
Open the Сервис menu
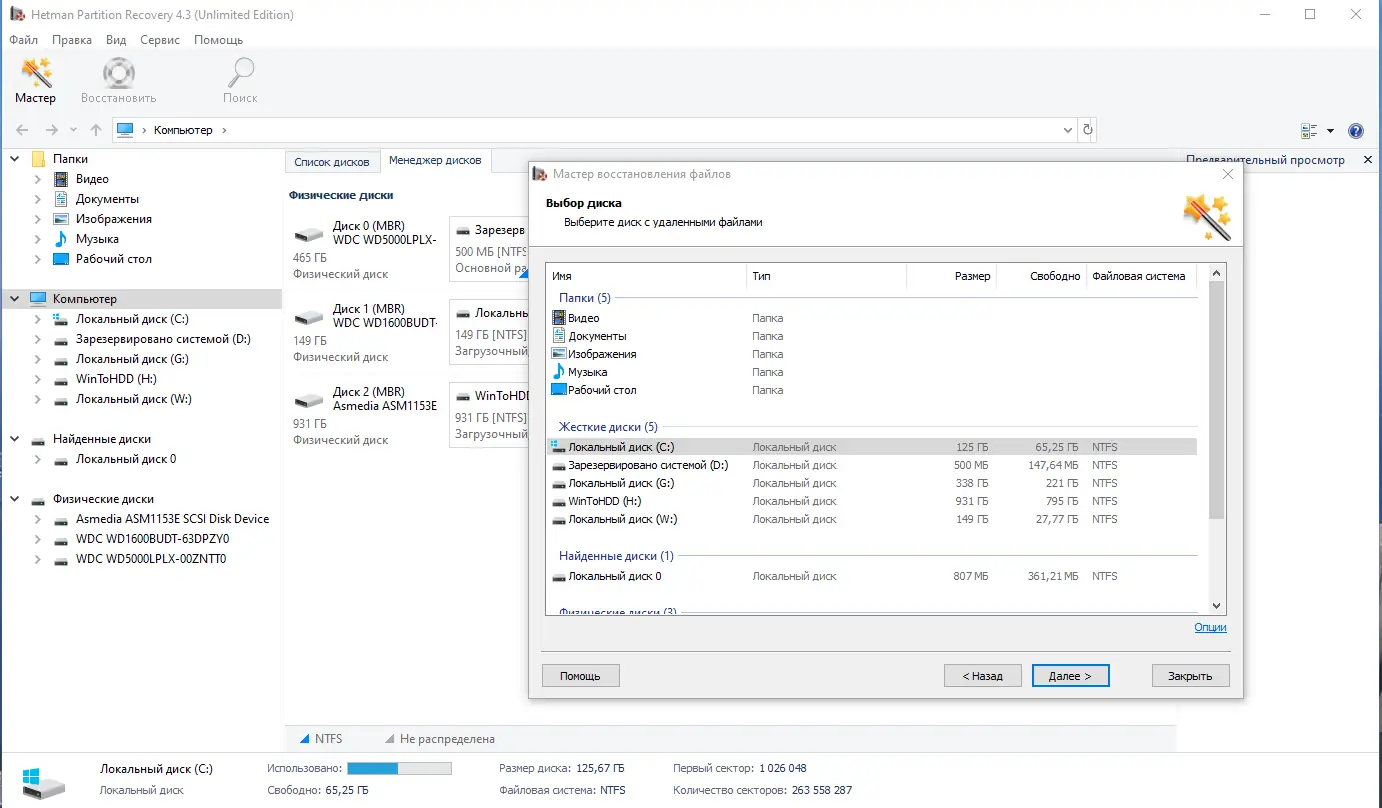160,40
